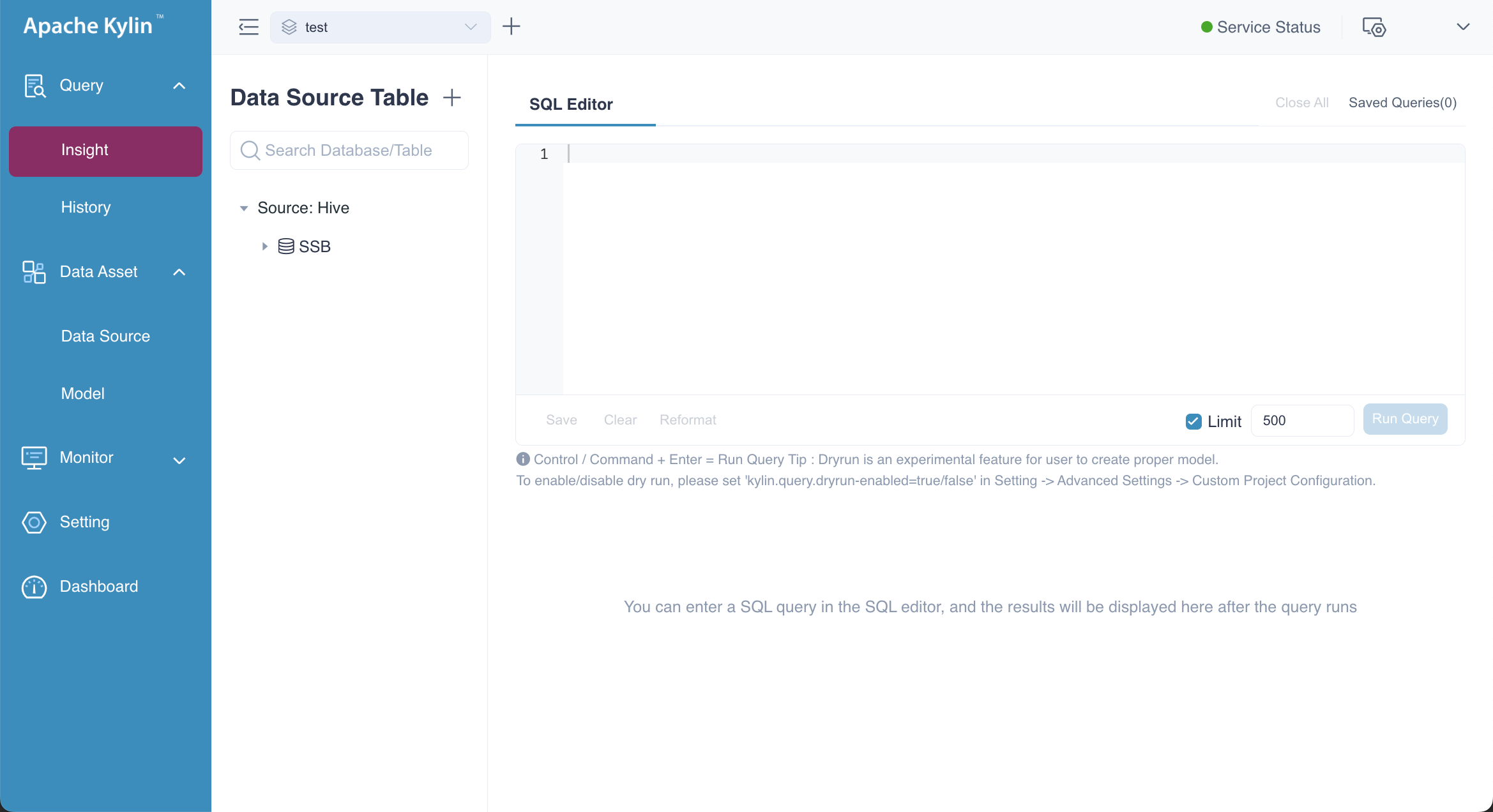Click the Dashboard icon in sidebar
The image size is (1493, 812).
pos(34,586)
